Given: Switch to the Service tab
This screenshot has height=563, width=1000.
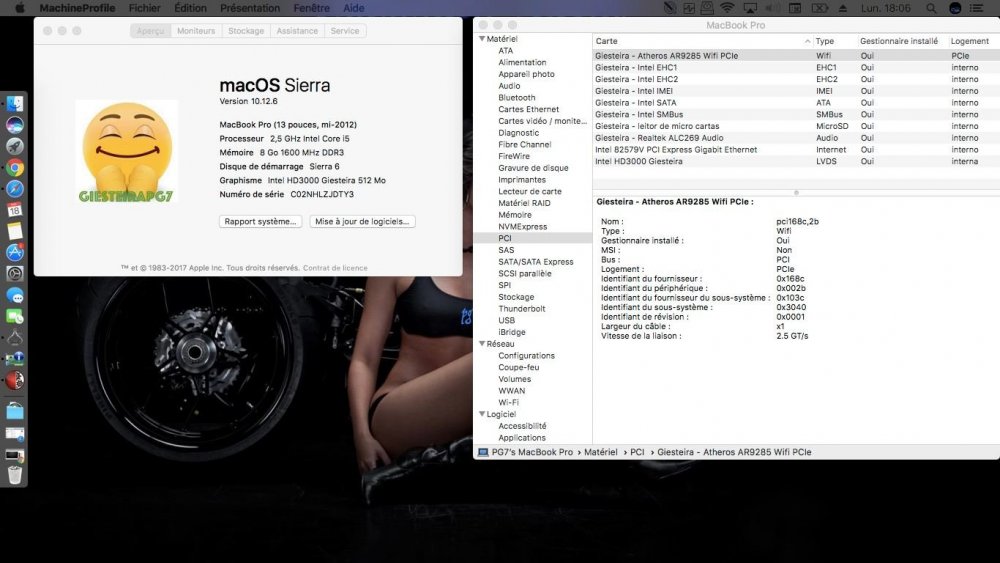Looking at the screenshot, I should tap(345, 31).
